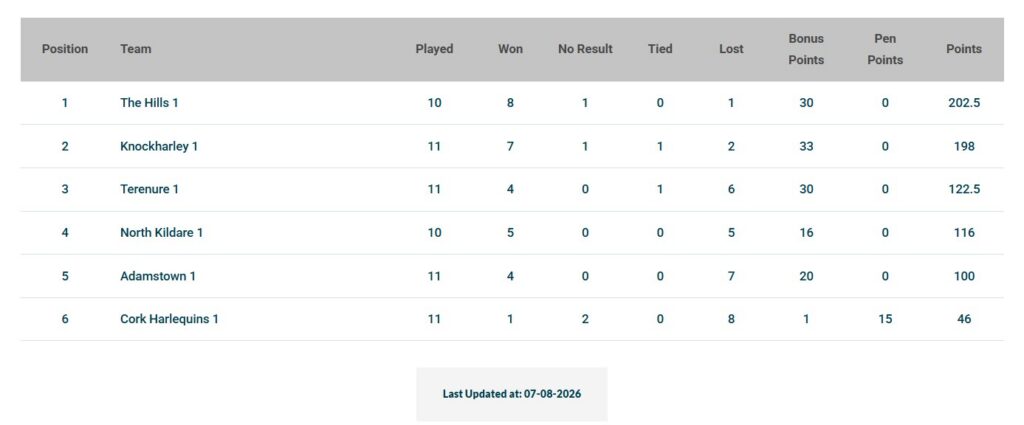Sort table by Played column header

coord(434,49)
